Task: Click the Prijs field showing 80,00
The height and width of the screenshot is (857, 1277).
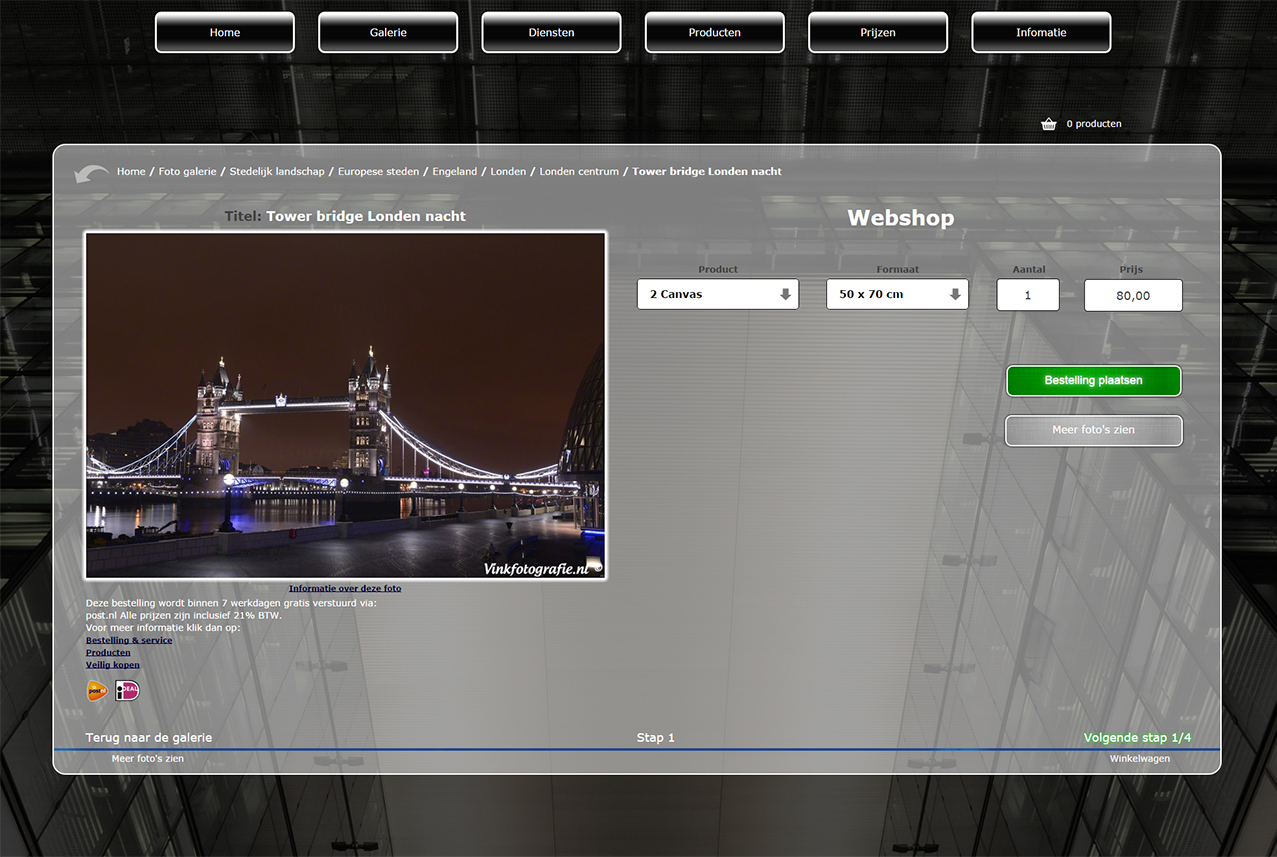Action: coord(1132,295)
